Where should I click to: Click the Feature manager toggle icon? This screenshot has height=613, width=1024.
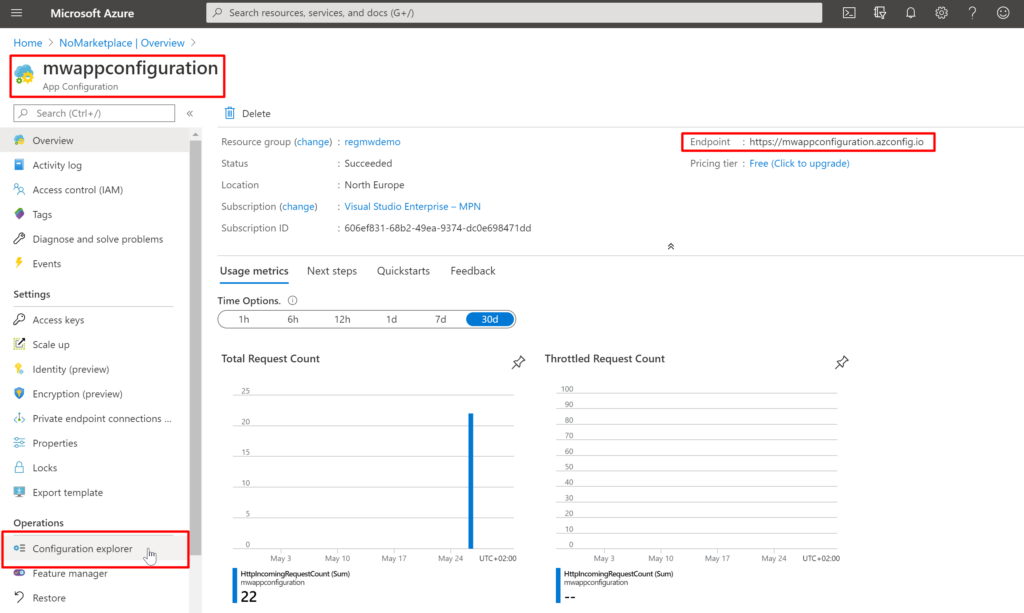pyautogui.click(x=19, y=573)
